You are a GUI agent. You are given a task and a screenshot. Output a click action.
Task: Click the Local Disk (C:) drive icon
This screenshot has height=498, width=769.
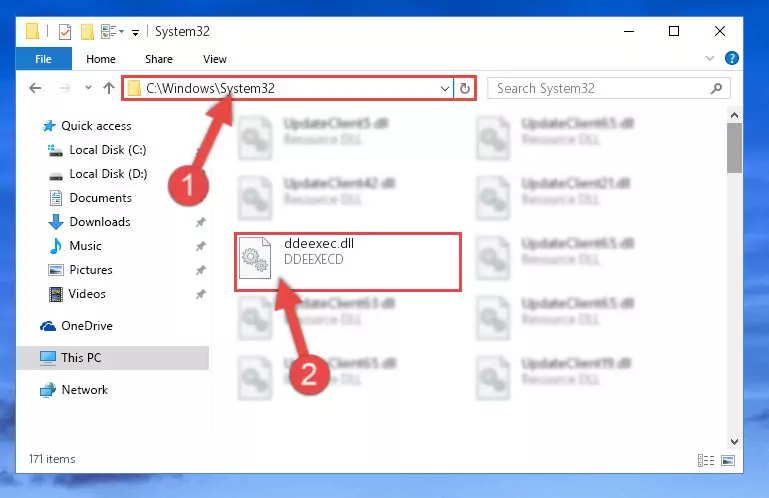(x=55, y=150)
